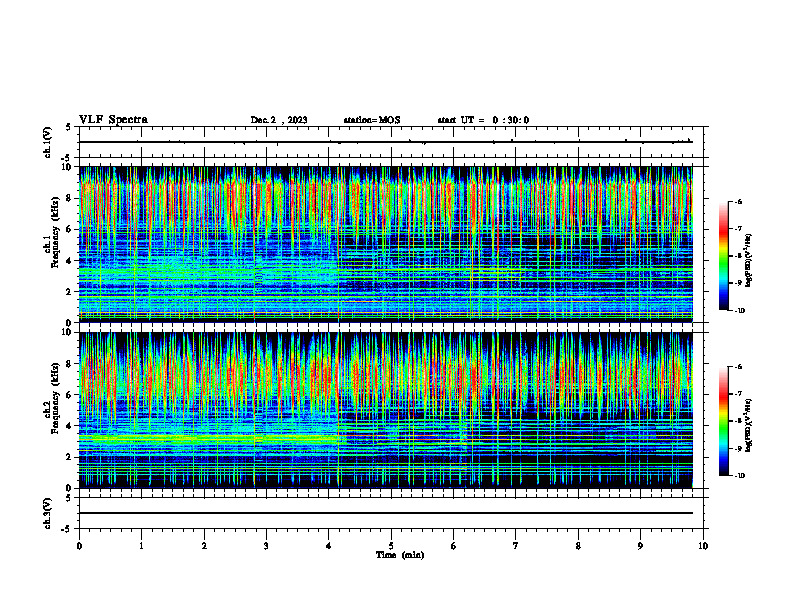Click the 8 kHz tick on ch.2 axis
The height and width of the screenshot is (612, 792).
pyautogui.click(x=70, y=364)
